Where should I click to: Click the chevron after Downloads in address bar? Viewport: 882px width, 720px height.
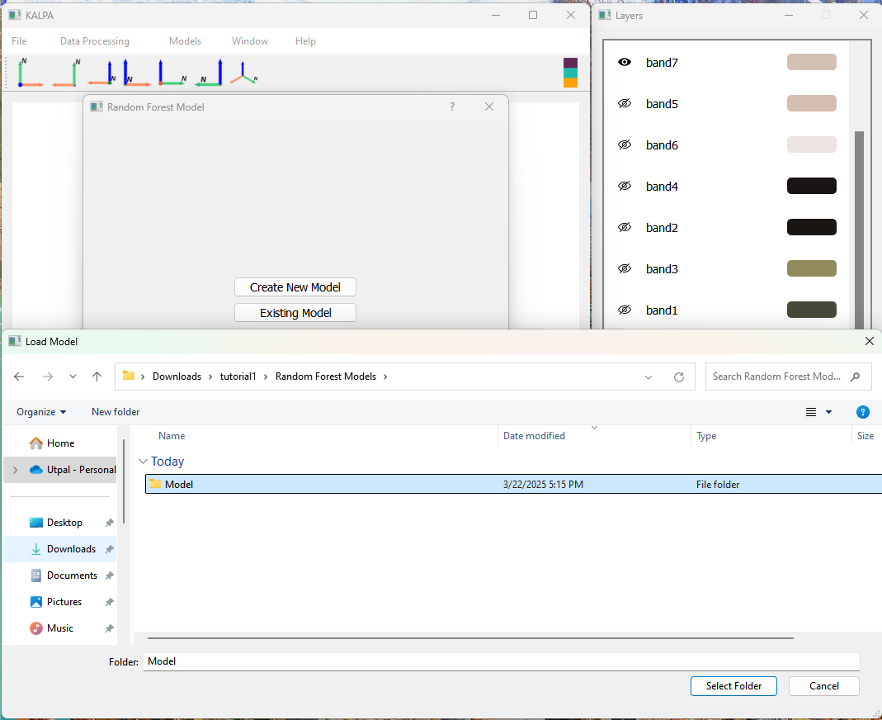click(x=210, y=377)
